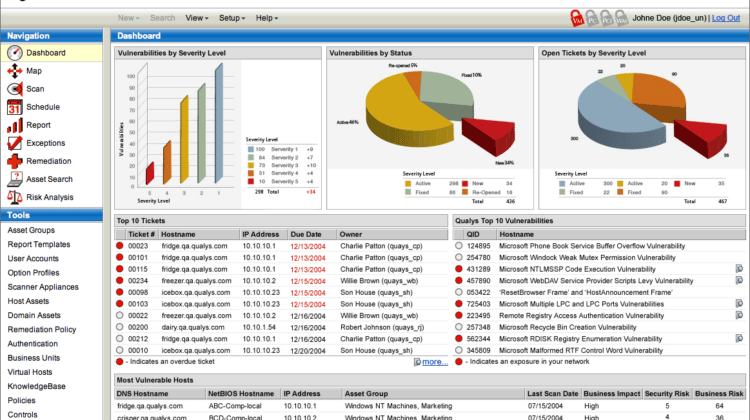Viewport: 750px width, 420px height.
Task: Open Virtual Hosts under Tools
Action: click(x=30, y=372)
